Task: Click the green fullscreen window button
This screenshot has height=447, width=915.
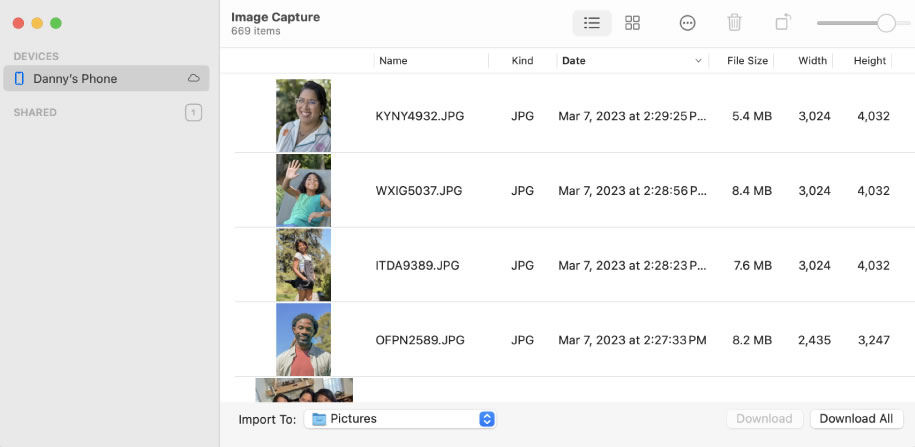Action: [56, 23]
